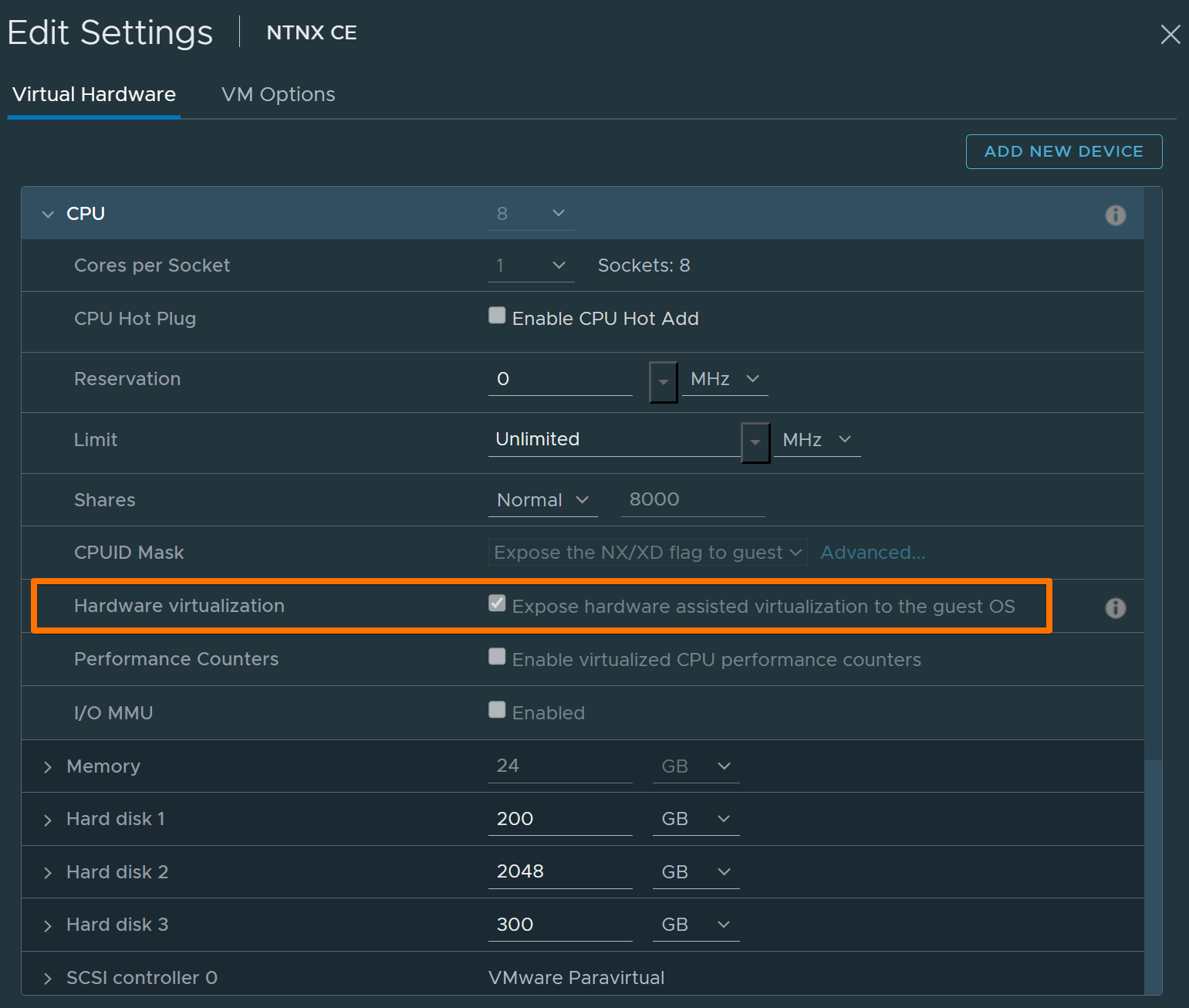Enable the I/O MMU option
This screenshot has height=1008, width=1189.
coord(496,709)
